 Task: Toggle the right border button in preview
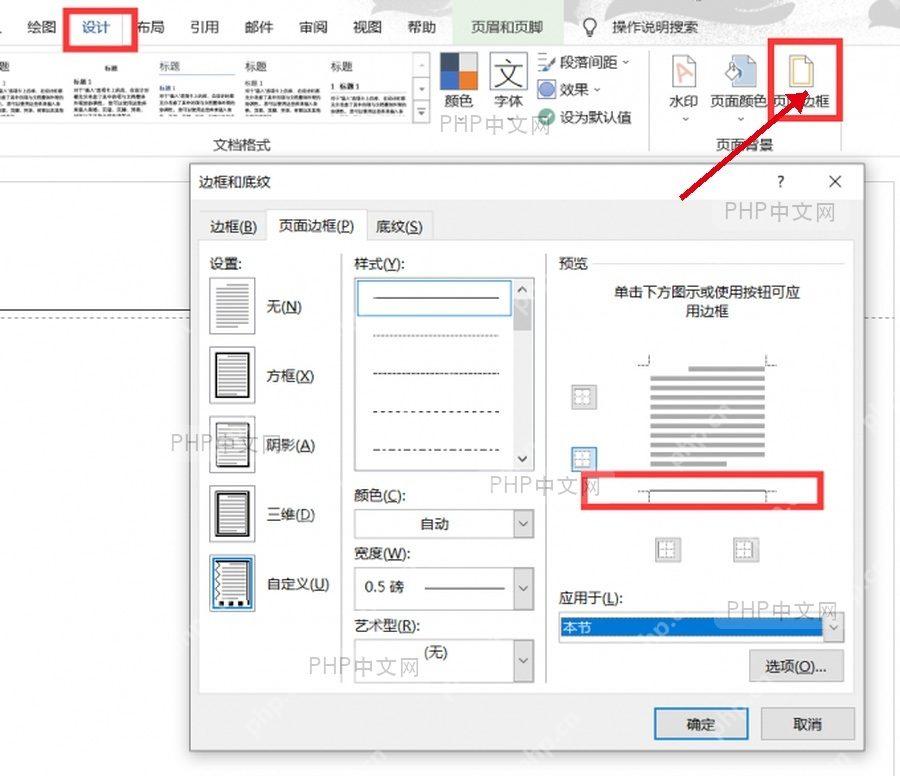point(746,550)
